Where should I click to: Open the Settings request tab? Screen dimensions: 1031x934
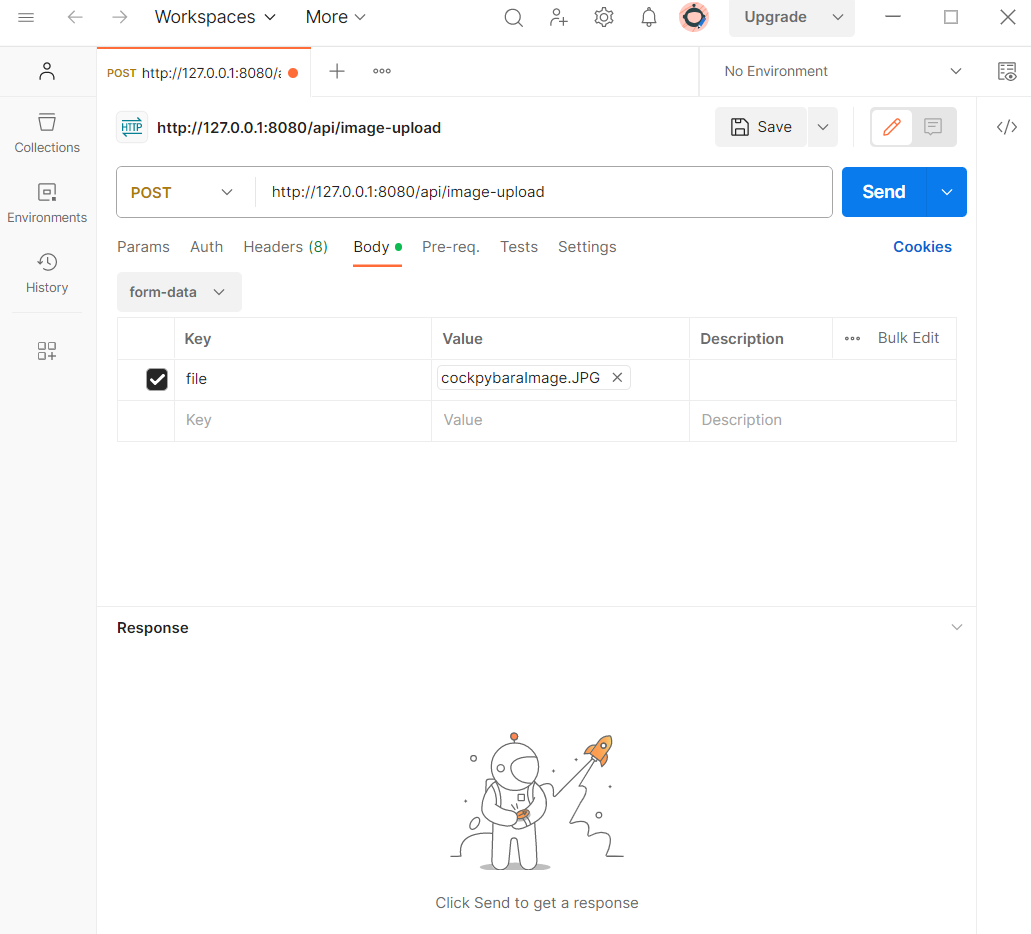587,247
